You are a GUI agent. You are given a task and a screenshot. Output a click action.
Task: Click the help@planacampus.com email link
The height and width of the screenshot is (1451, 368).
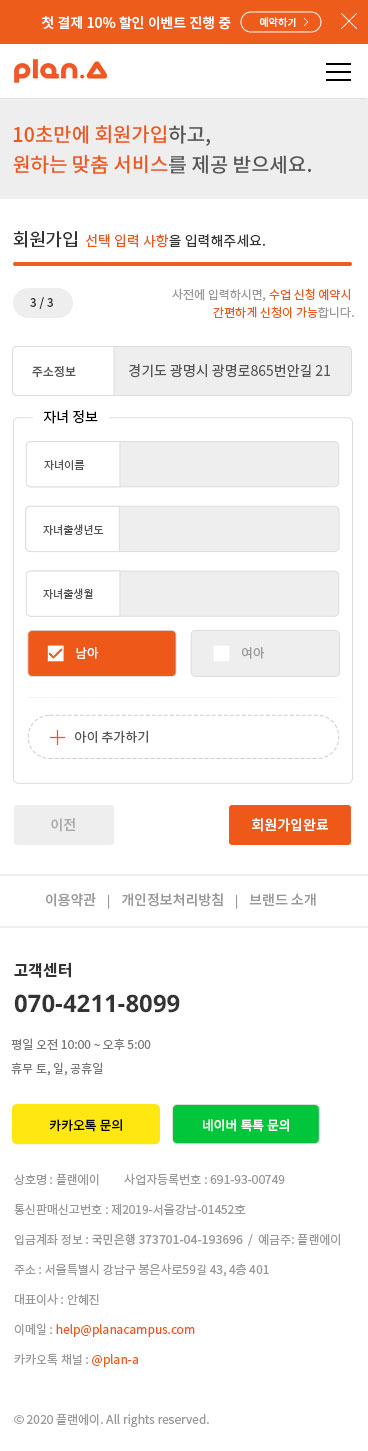click(x=125, y=1329)
